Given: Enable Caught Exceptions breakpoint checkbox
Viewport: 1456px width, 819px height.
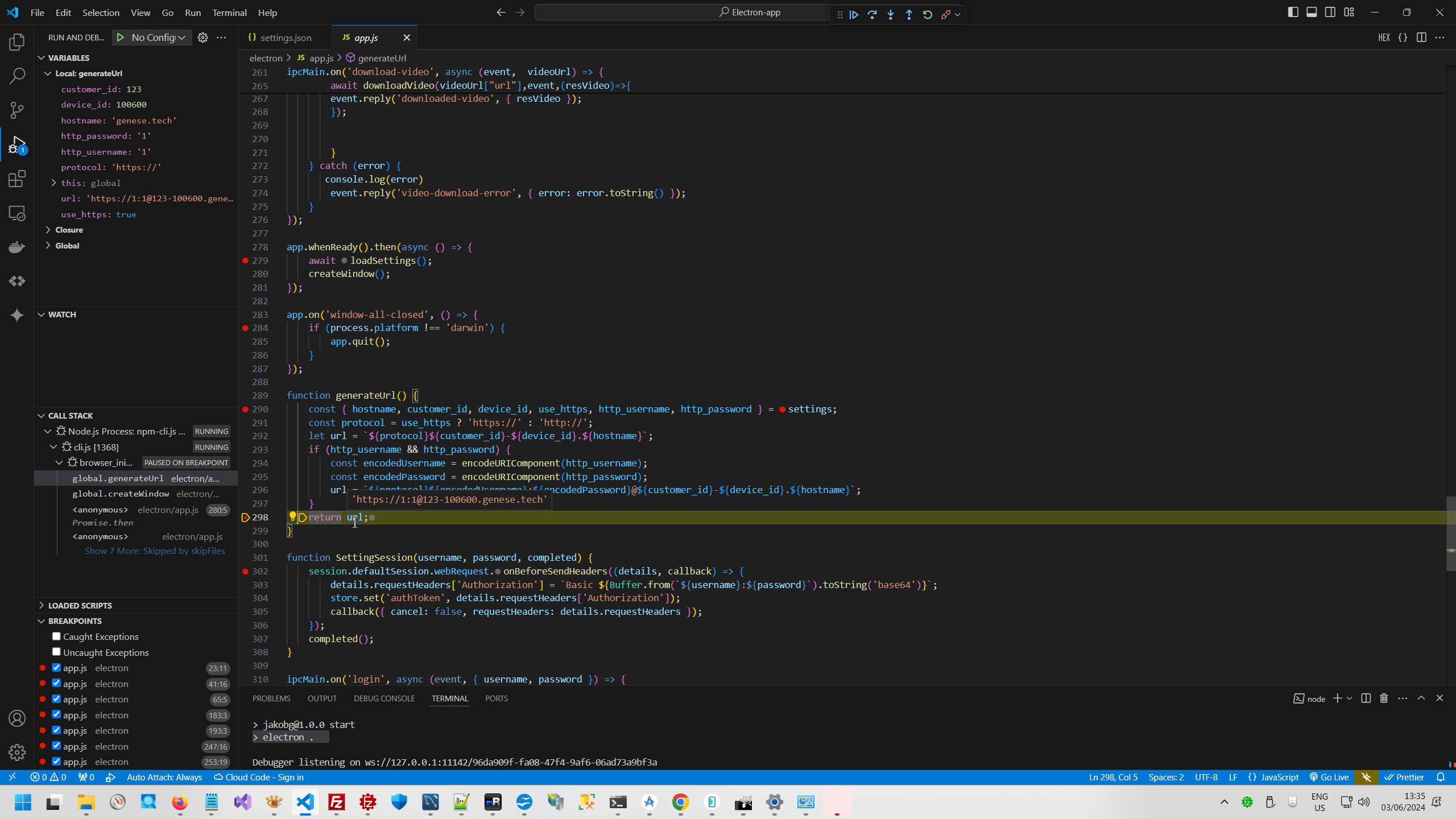Looking at the screenshot, I should 56,636.
